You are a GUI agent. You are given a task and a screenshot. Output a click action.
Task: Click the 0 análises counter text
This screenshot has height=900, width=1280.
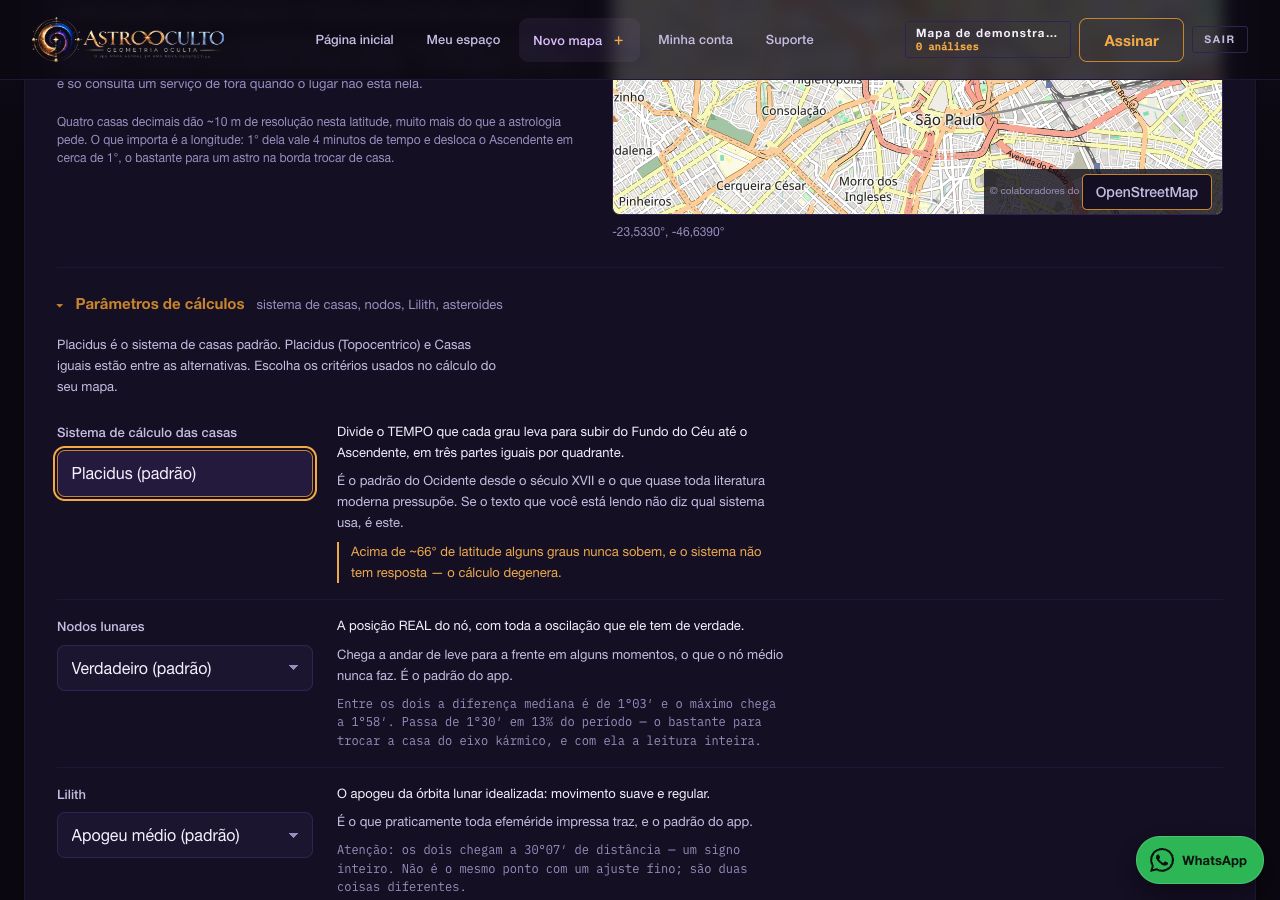[947, 47]
